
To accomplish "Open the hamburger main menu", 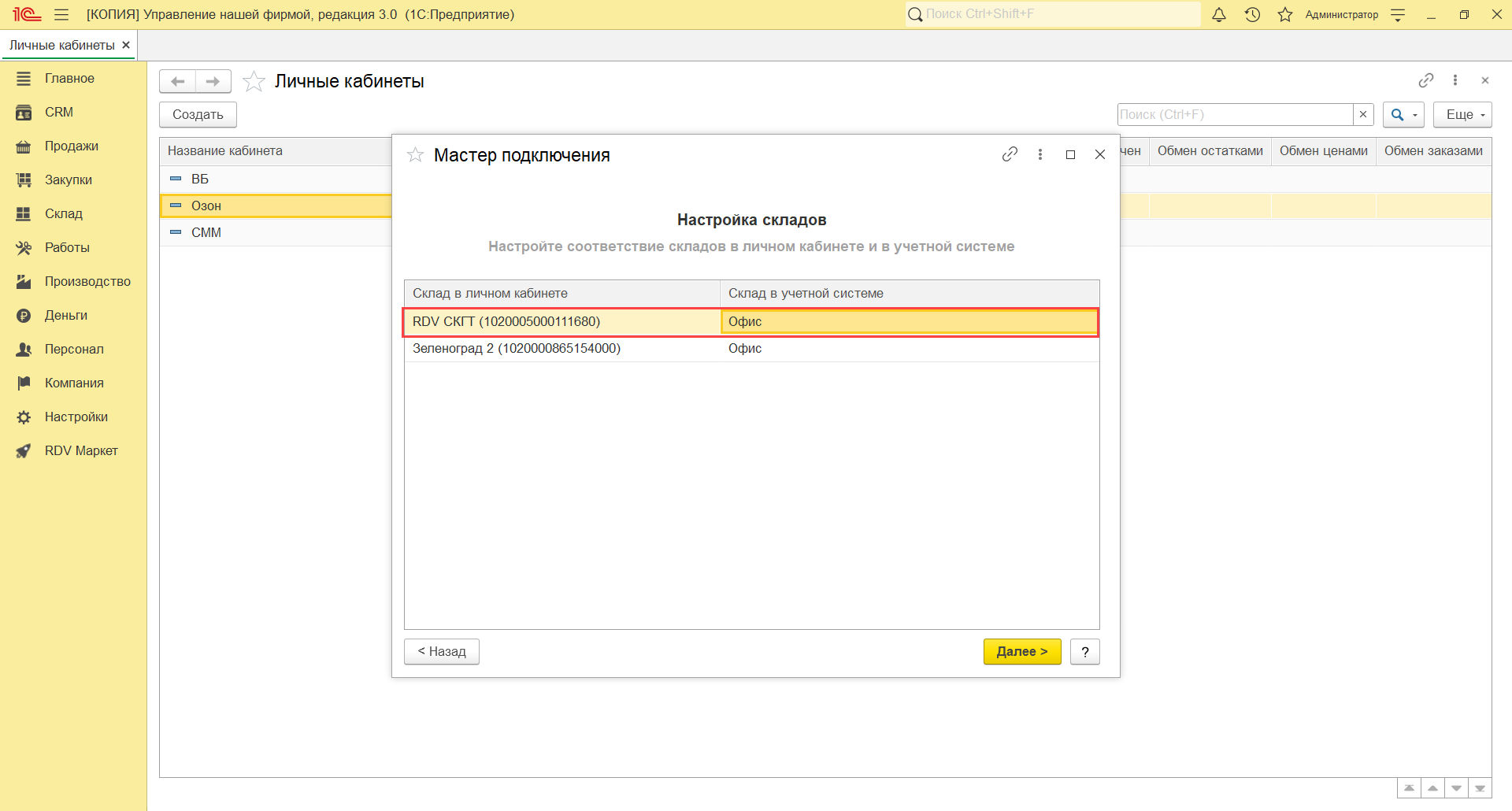I will [61, 14].
